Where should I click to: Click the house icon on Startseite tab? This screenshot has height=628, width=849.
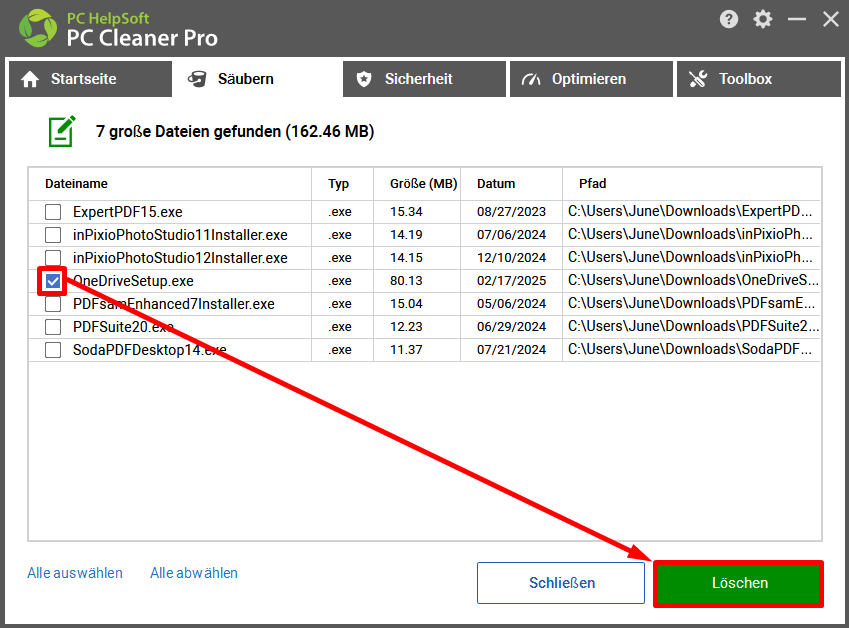pos(30,79)
